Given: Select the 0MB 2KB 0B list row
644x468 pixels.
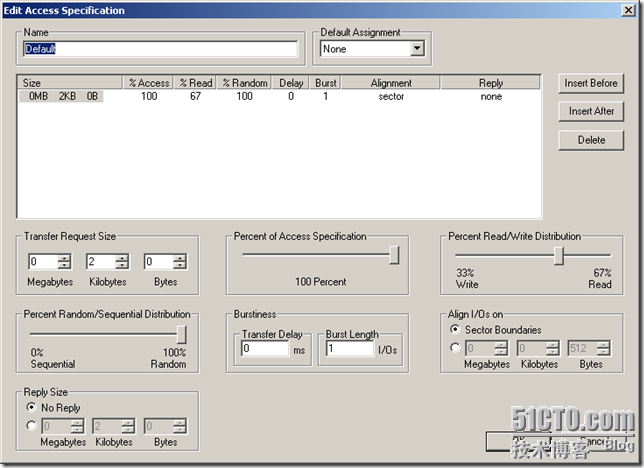Looking at the screenshot, I should 279,97.
